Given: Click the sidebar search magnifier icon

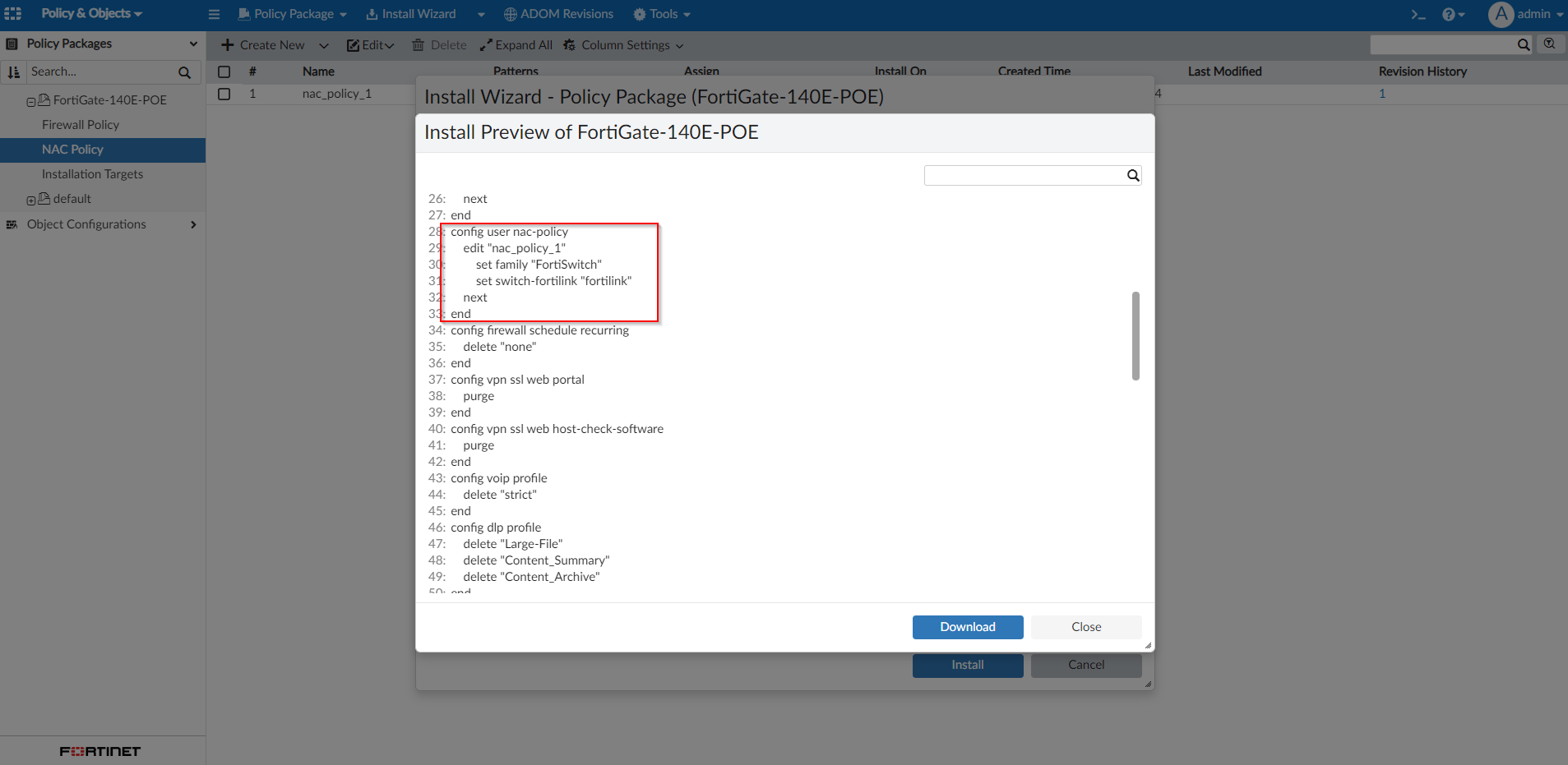Looking at the screenshot, I should (x=185, y=72).
